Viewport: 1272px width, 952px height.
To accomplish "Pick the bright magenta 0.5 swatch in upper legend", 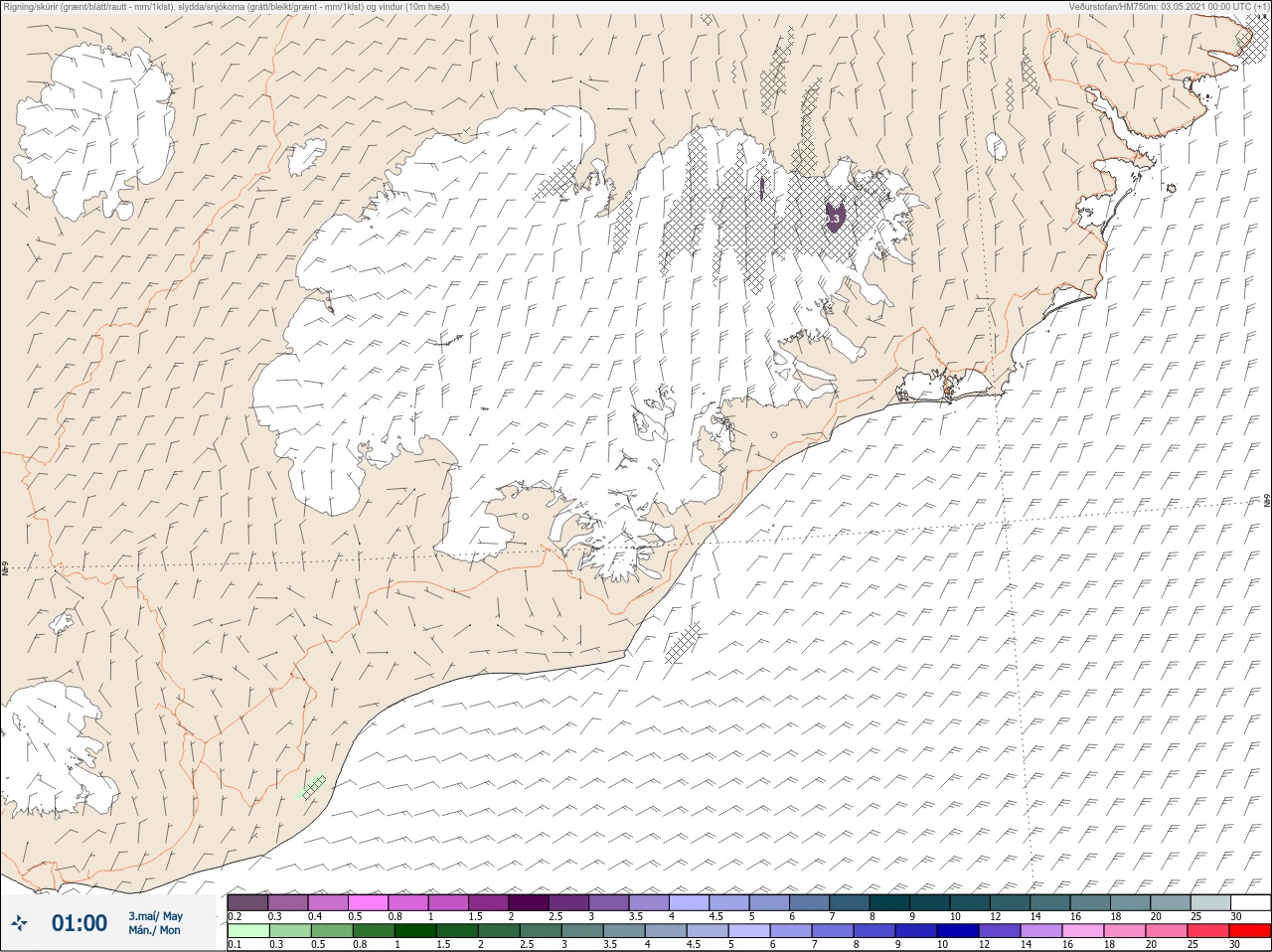I will coord(368,902).
